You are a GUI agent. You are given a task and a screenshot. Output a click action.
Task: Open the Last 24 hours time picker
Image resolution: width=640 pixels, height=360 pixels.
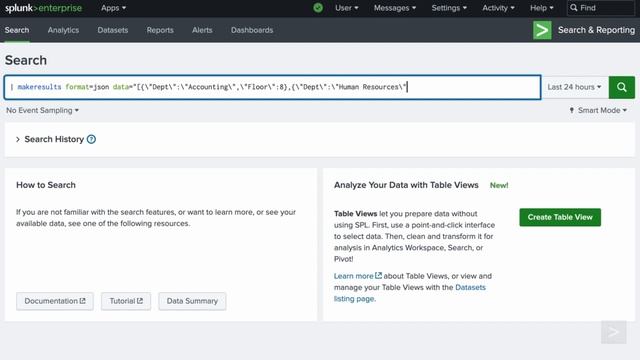point(574,87)
